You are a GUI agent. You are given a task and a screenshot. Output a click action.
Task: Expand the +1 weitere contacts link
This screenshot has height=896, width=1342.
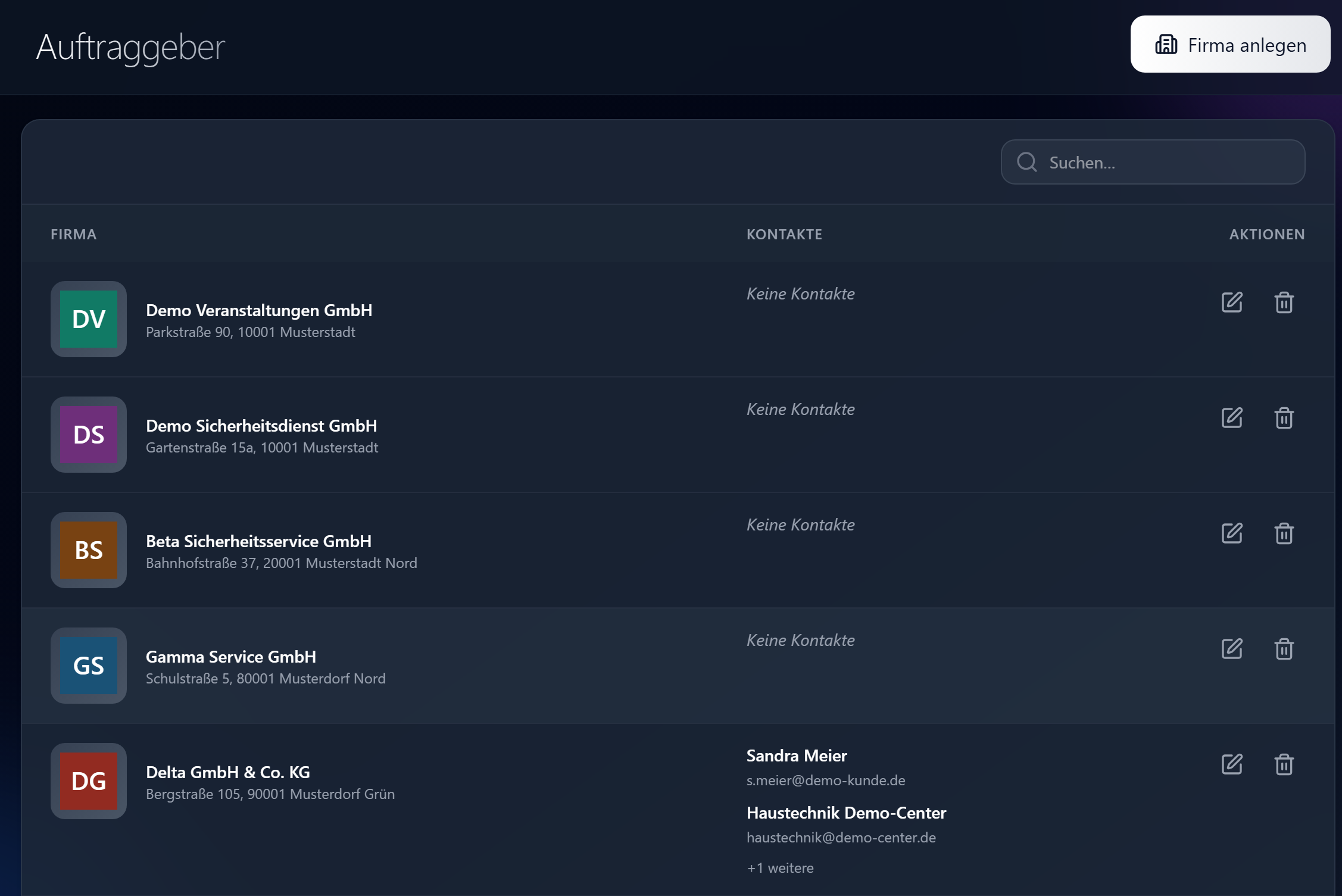[x=780, y=868]
